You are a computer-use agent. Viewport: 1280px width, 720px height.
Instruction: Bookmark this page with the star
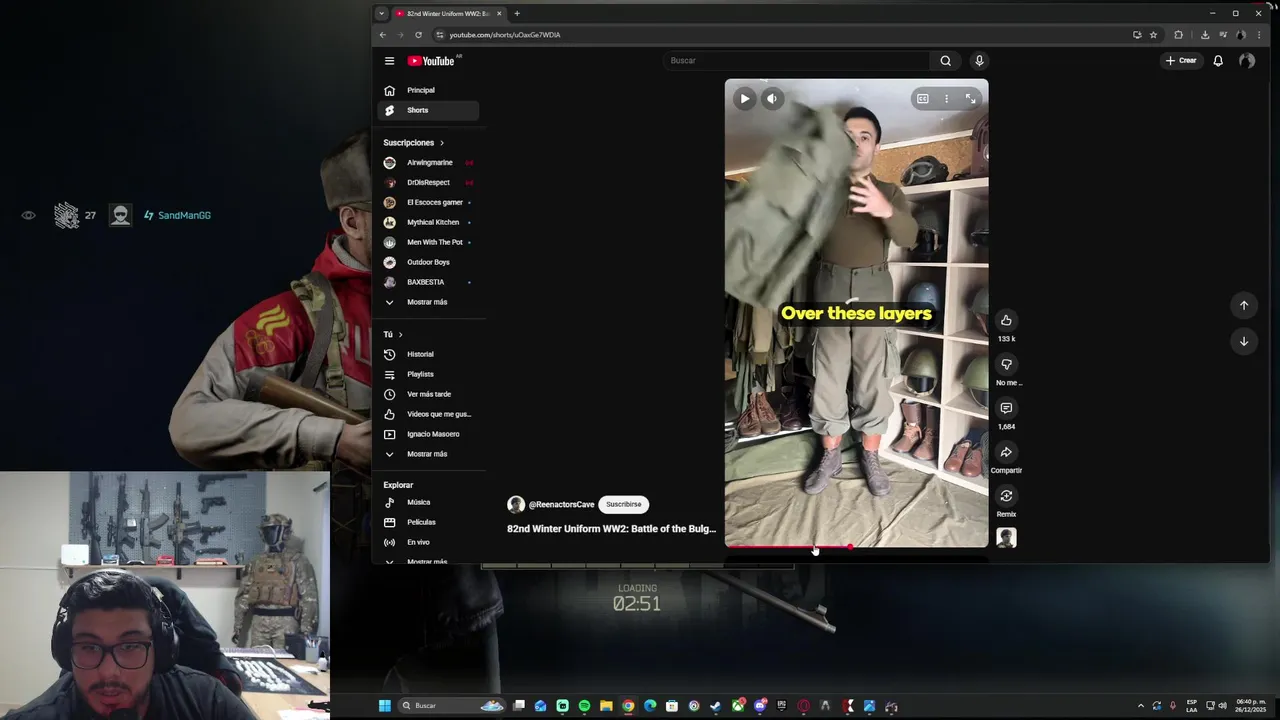(1153, 35)
